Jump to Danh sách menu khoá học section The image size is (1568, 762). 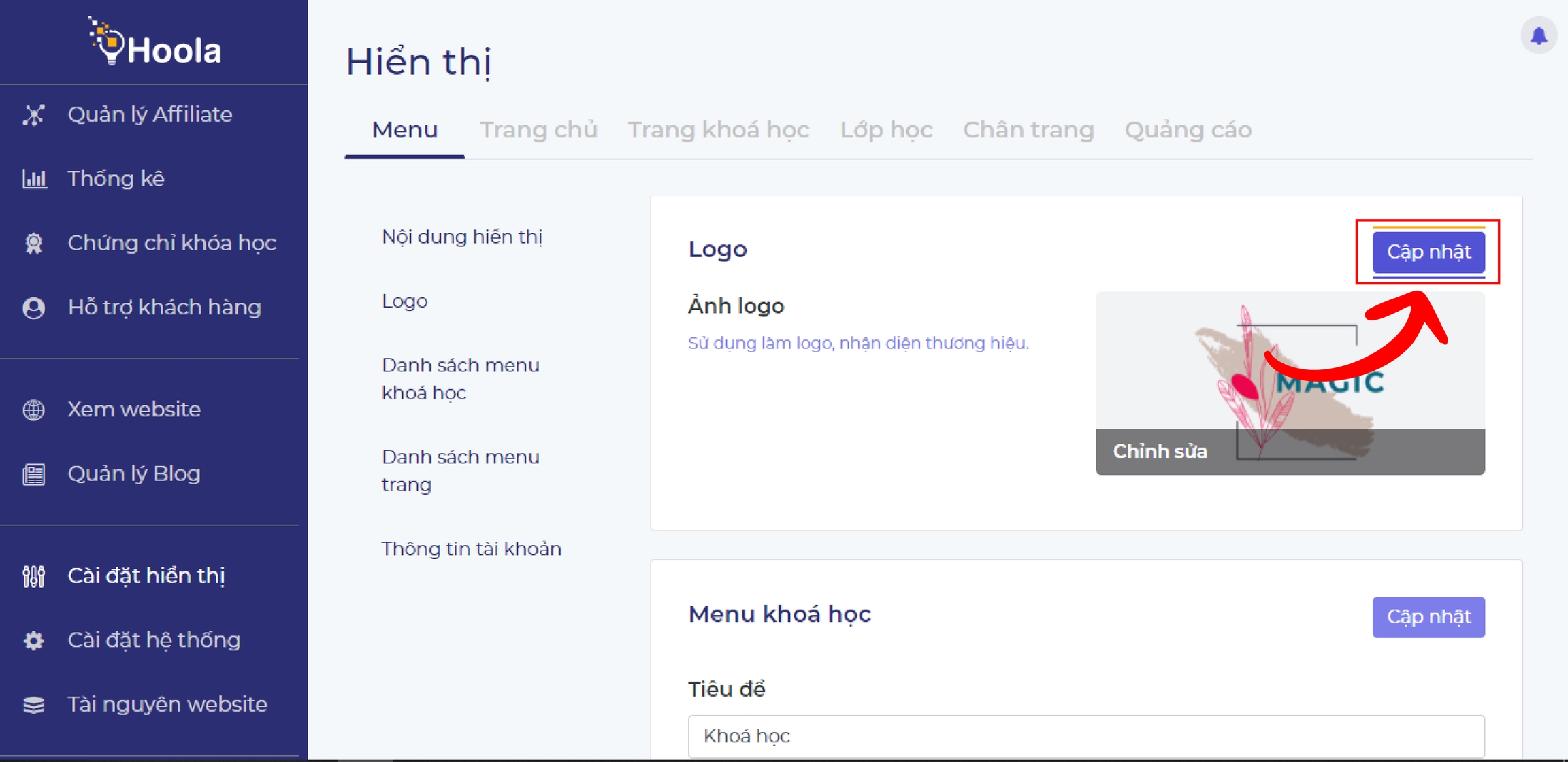460,379
